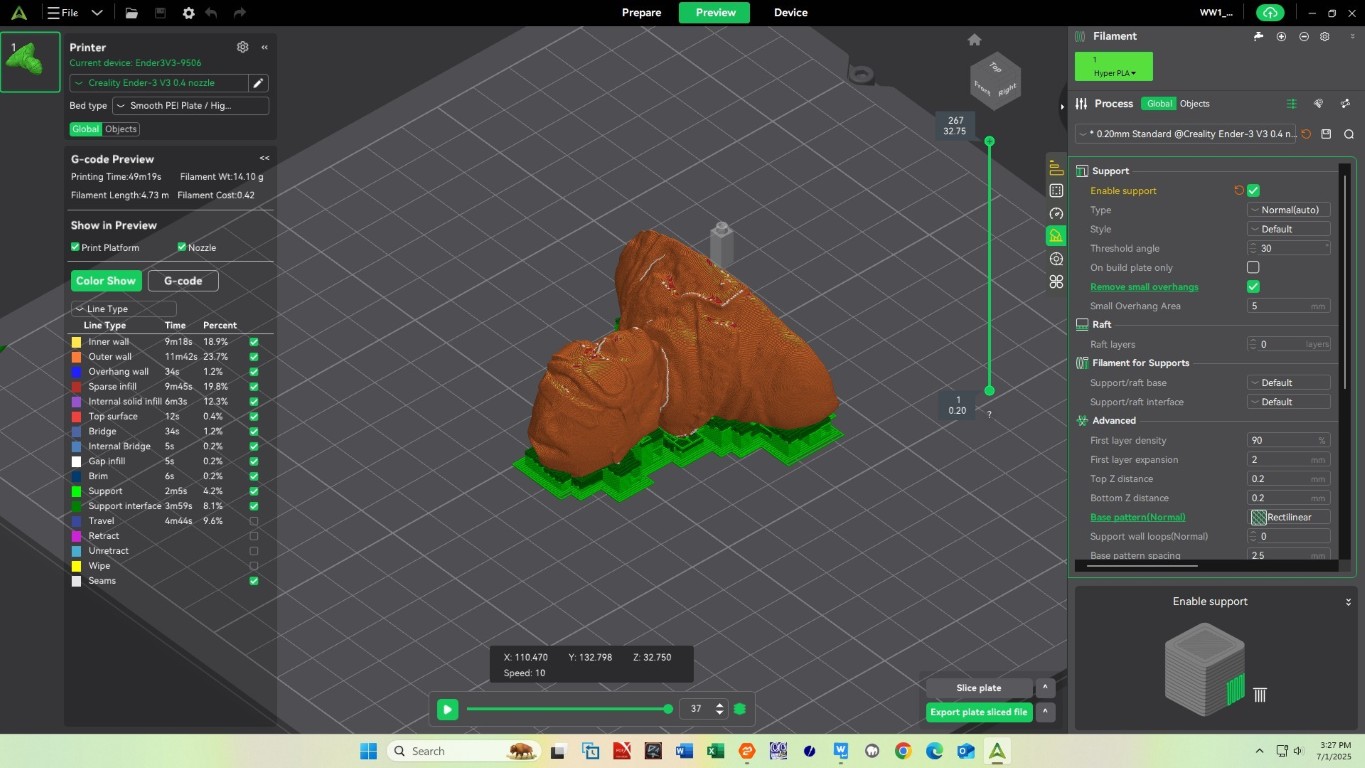Screen dimensions: 1365x768
Task: Click the horizontal layer progress slider
Action: (566, 709)
